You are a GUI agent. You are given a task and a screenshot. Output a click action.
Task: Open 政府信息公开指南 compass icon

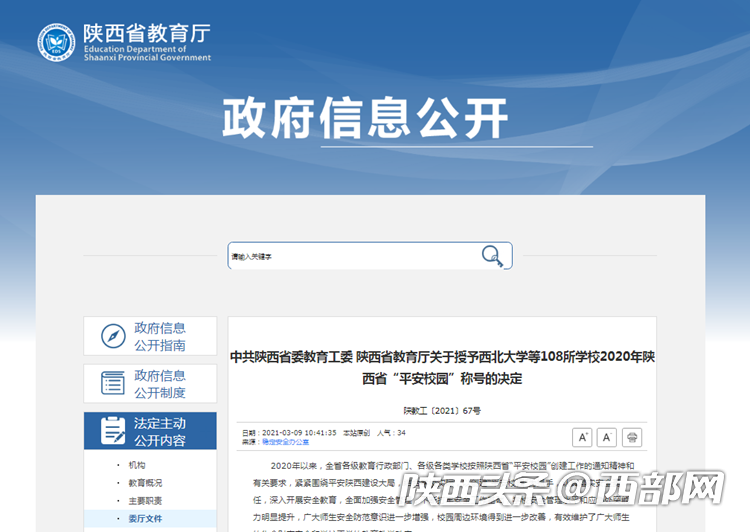pos(113,336)
